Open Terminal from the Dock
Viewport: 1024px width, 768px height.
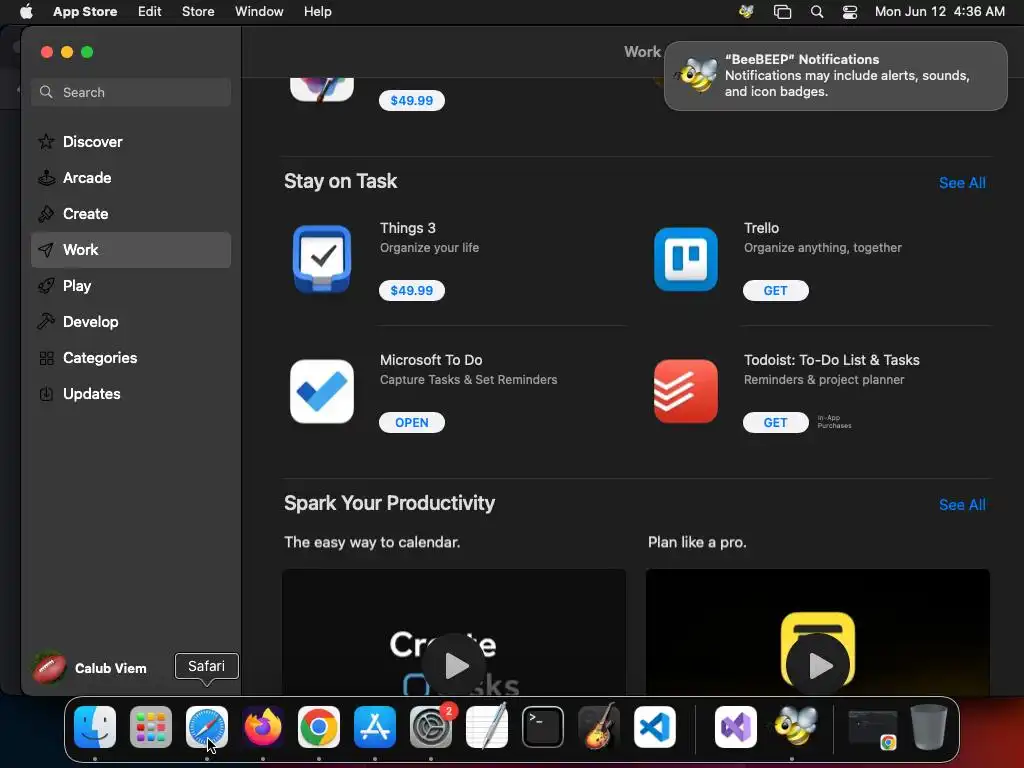point(543,726)
